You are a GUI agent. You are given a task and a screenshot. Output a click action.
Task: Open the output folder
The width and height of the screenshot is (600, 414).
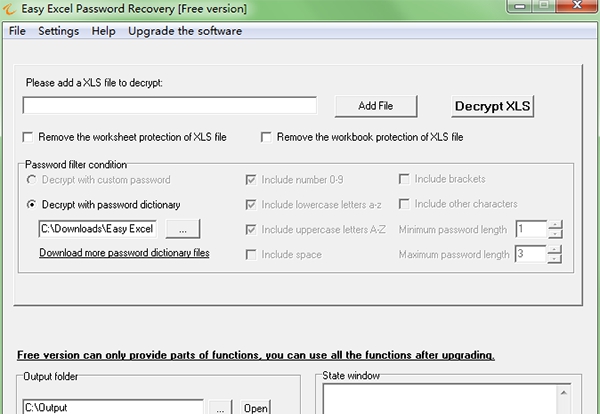[x=256, y=408]
